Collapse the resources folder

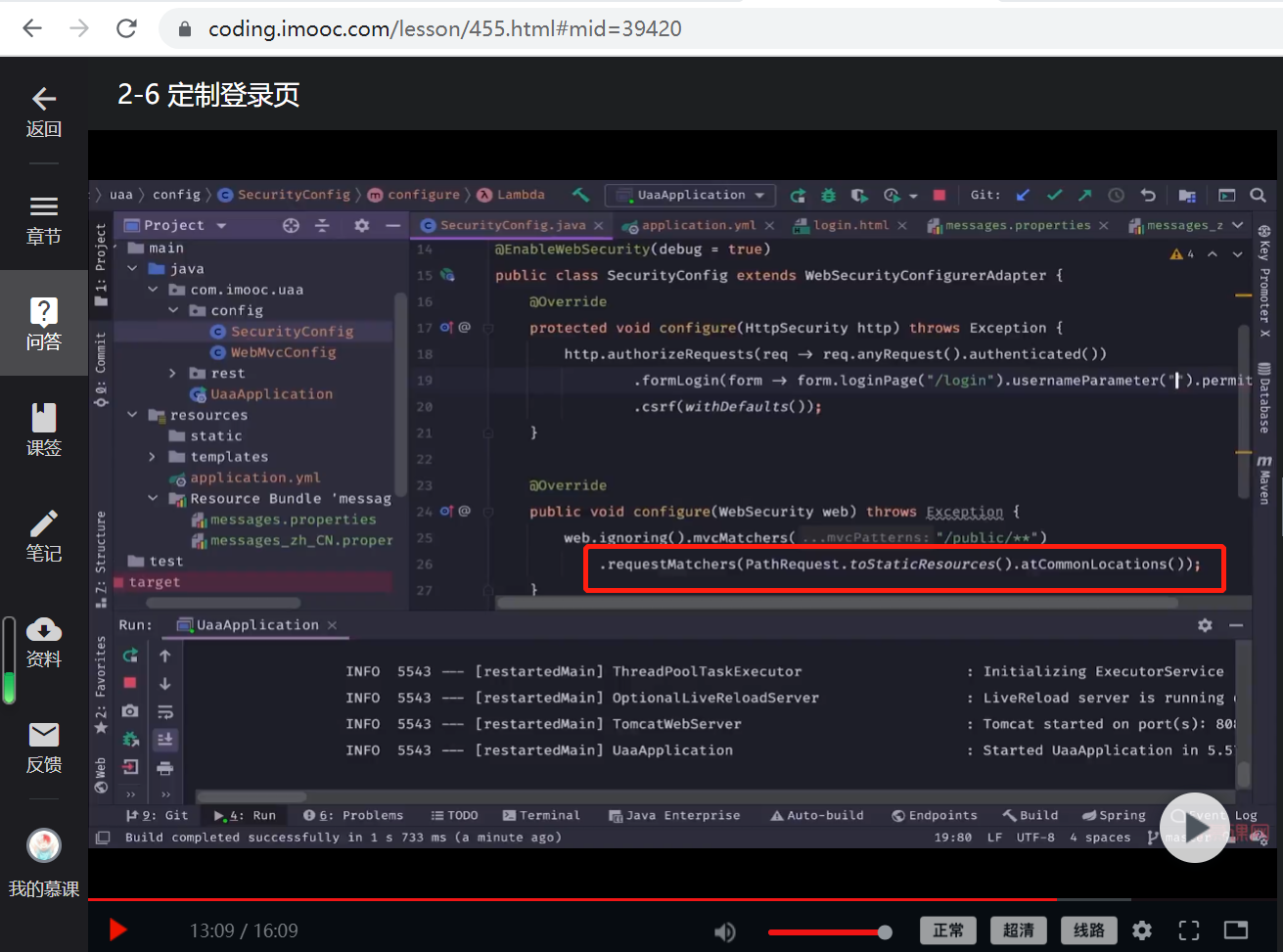click(x=132, y=415)
